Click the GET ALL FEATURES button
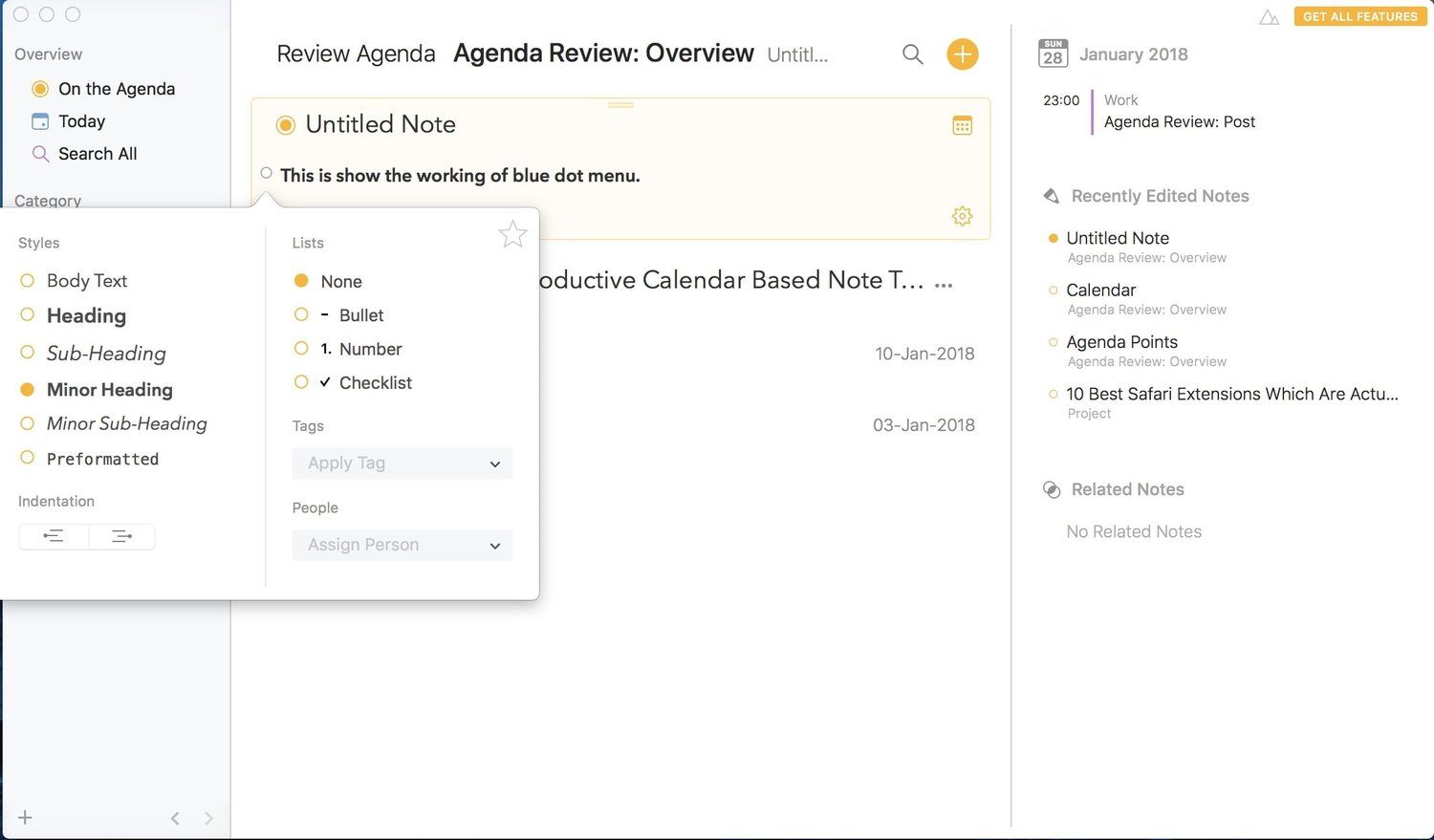1434x840 pixels. click(1359, 16)
